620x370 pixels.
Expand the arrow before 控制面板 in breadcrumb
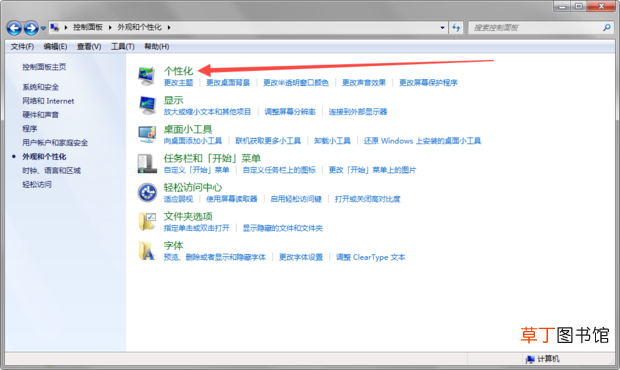pyautogui.click(x=66, y=27)
